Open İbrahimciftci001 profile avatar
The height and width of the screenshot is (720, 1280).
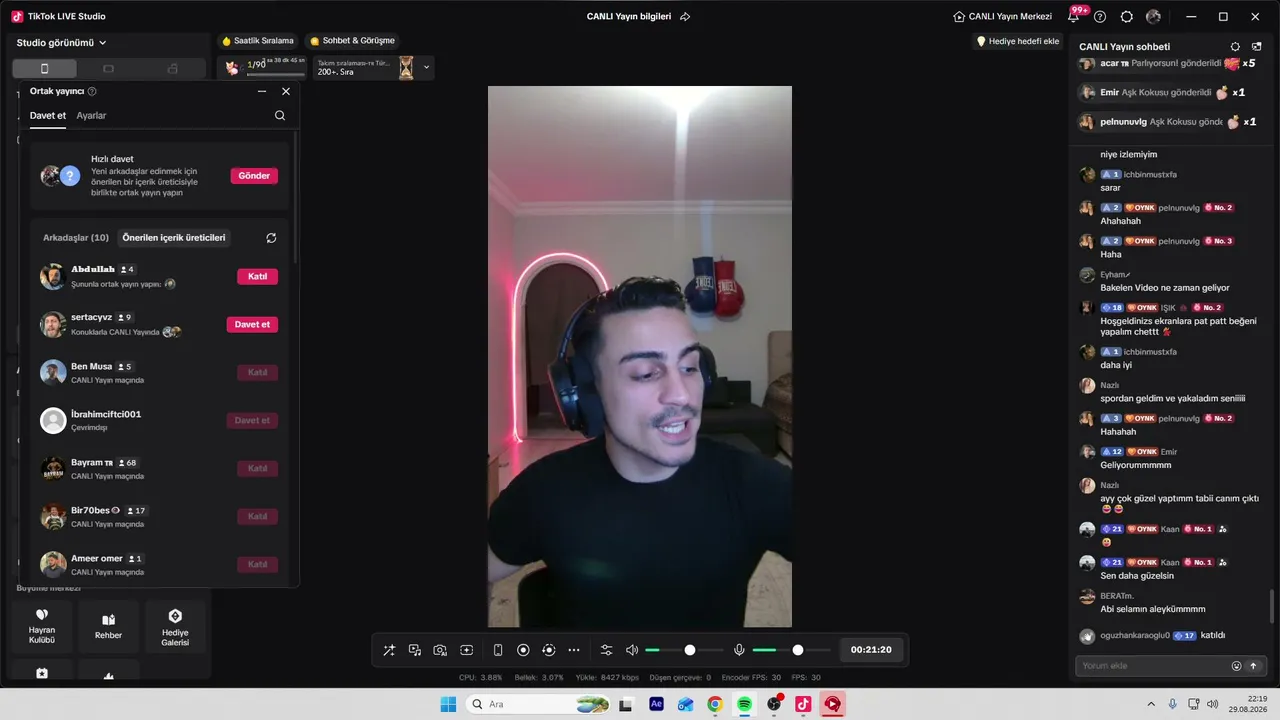tap(53, 420)
